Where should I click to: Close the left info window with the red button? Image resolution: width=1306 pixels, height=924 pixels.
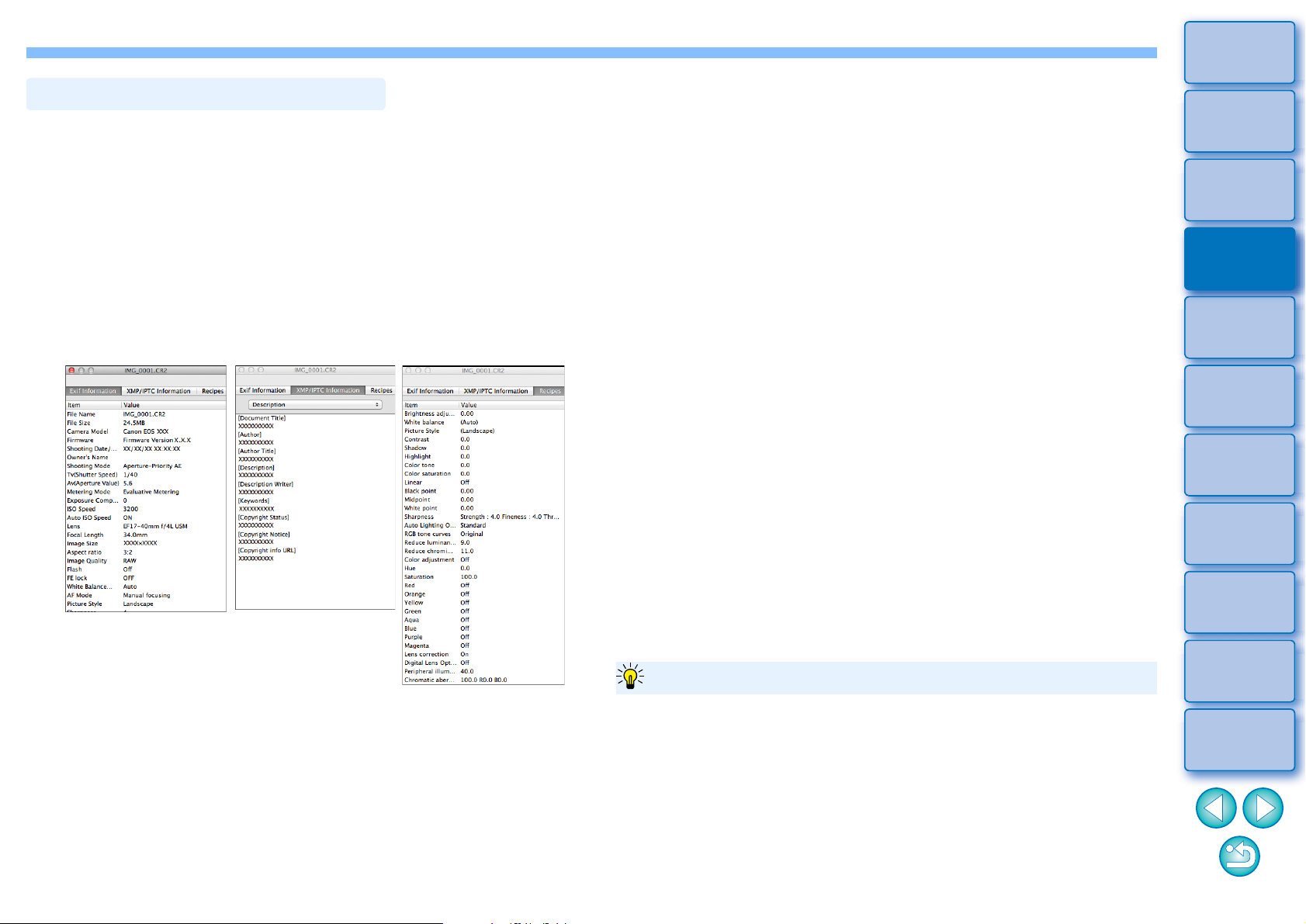(x=71, y=371)
